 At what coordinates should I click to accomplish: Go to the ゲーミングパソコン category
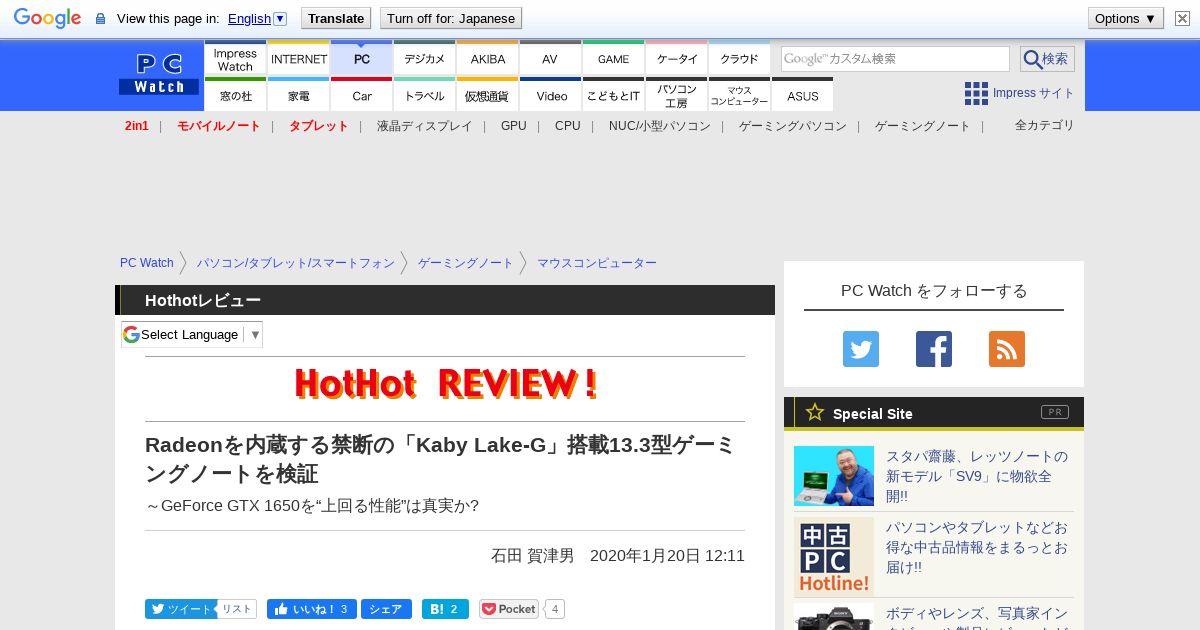tap(793, 126)
